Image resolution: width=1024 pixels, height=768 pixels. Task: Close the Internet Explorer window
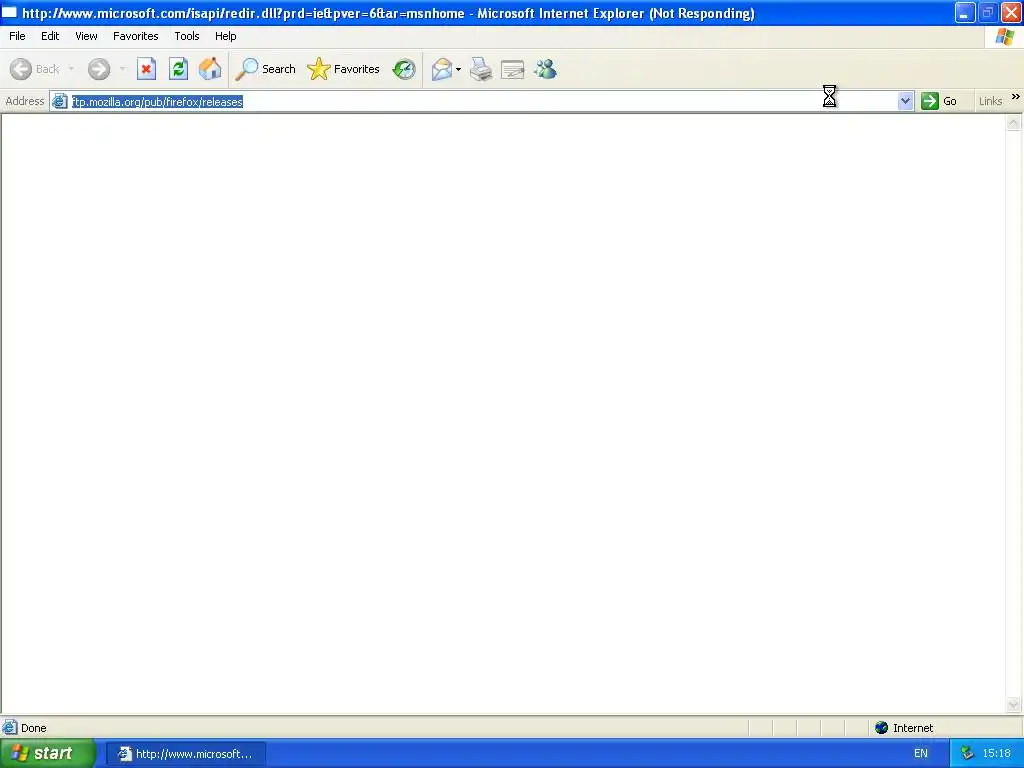click(1011, 12)
